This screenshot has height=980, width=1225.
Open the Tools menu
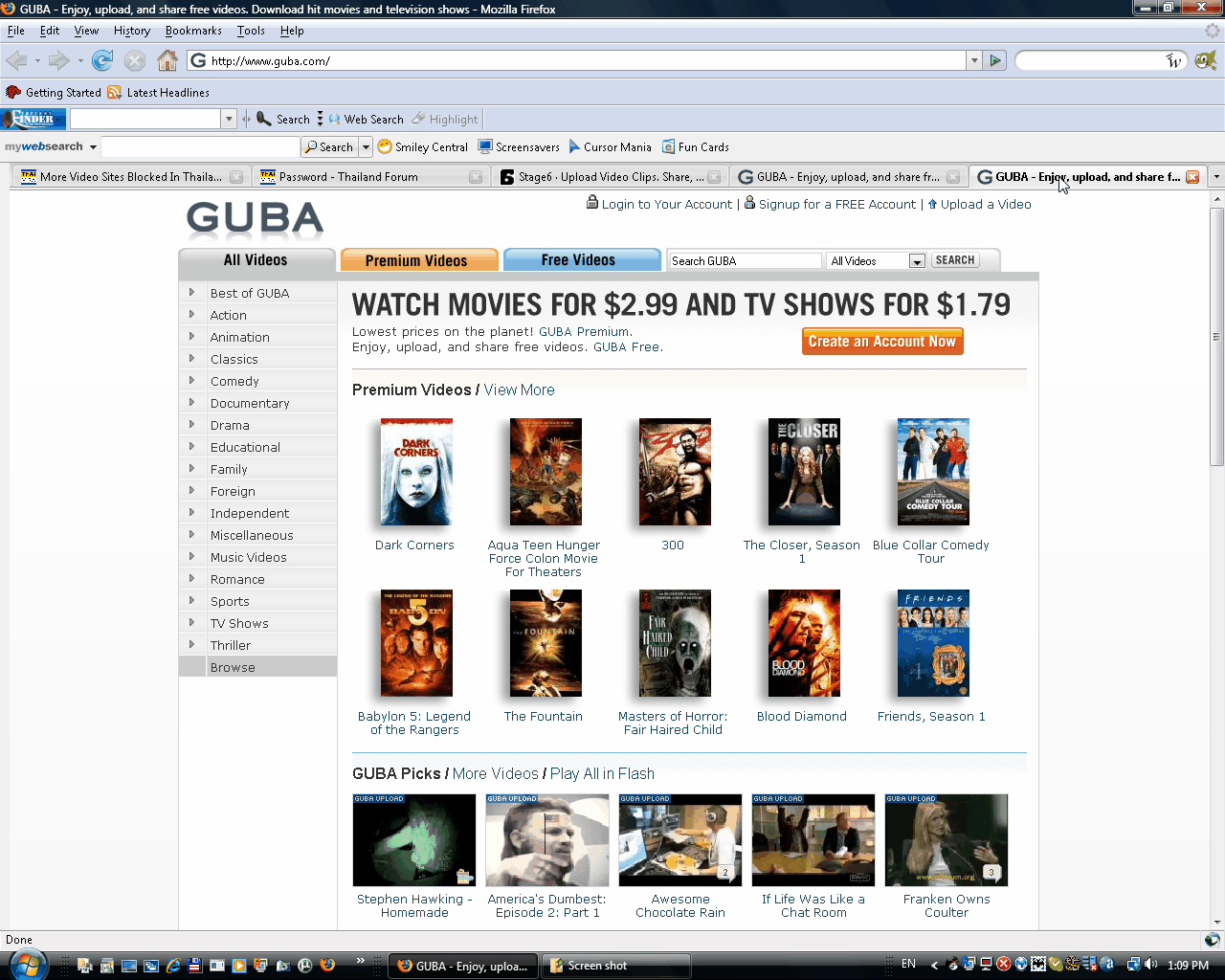tap(251, 31)
